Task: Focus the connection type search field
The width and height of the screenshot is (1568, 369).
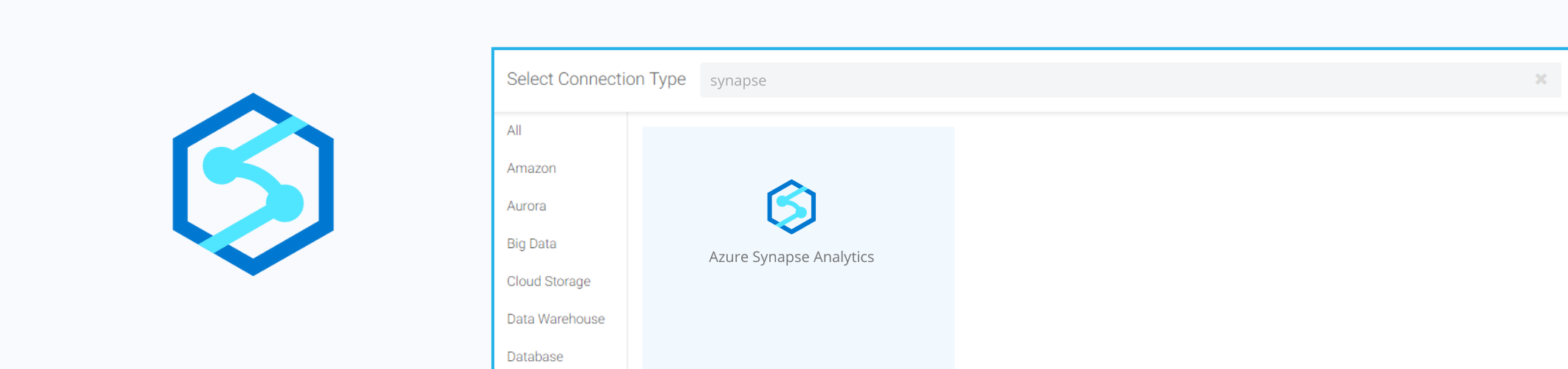Action: (1131, 80)
